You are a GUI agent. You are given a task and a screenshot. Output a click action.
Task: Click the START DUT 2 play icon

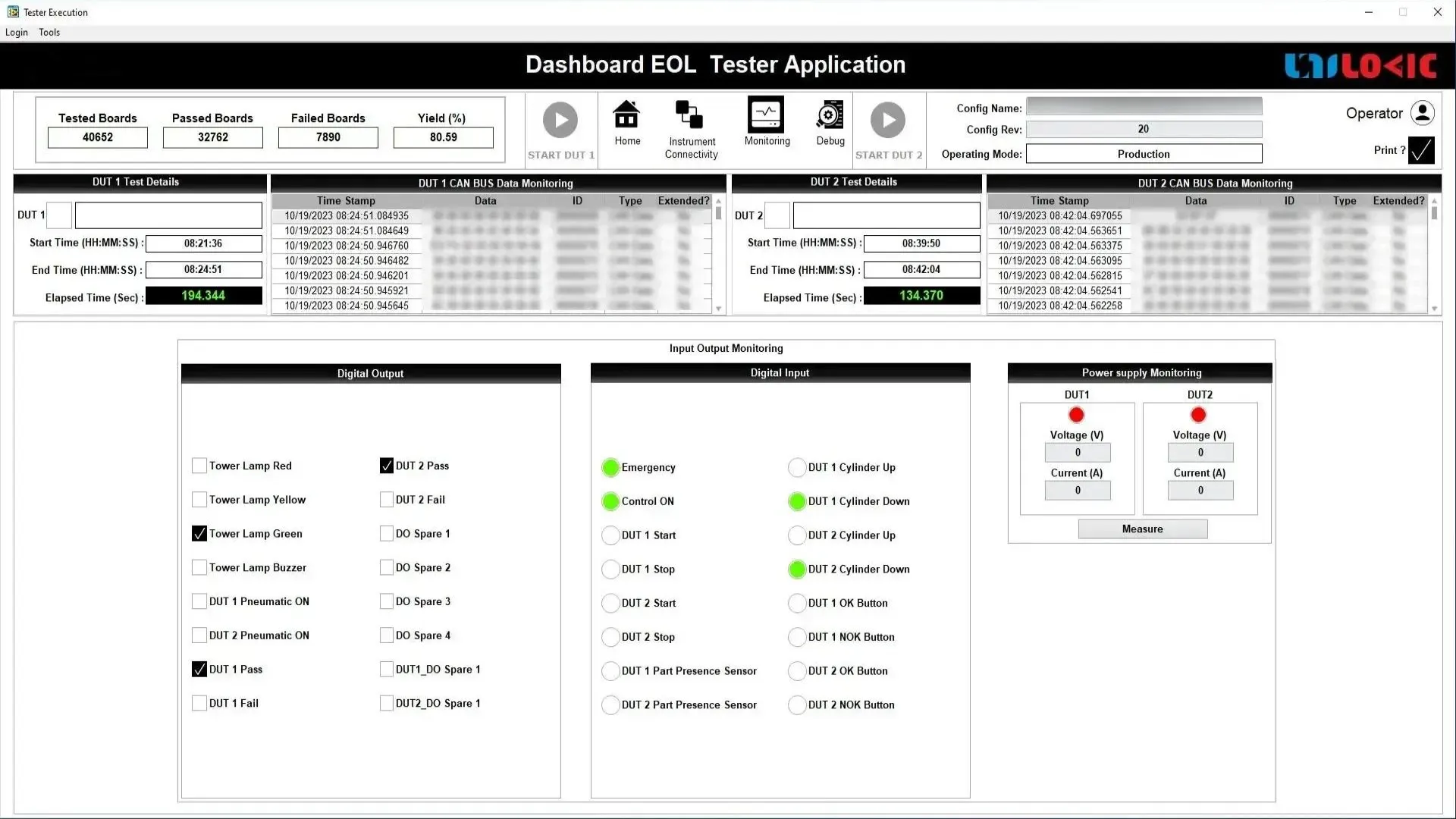(x=888, y=121)
